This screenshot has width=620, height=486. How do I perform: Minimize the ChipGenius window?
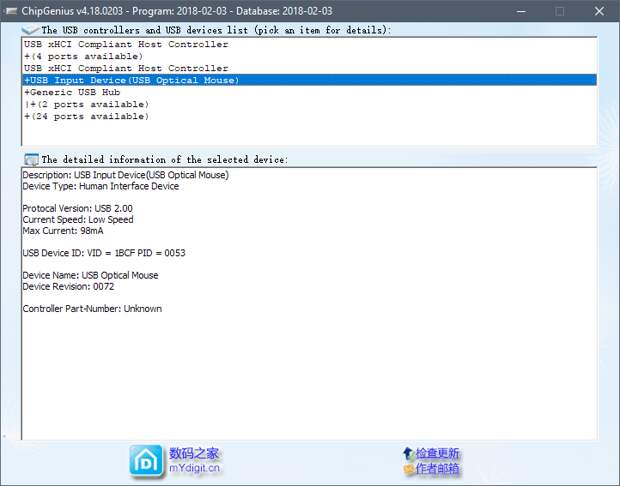(x=522, y=11)
